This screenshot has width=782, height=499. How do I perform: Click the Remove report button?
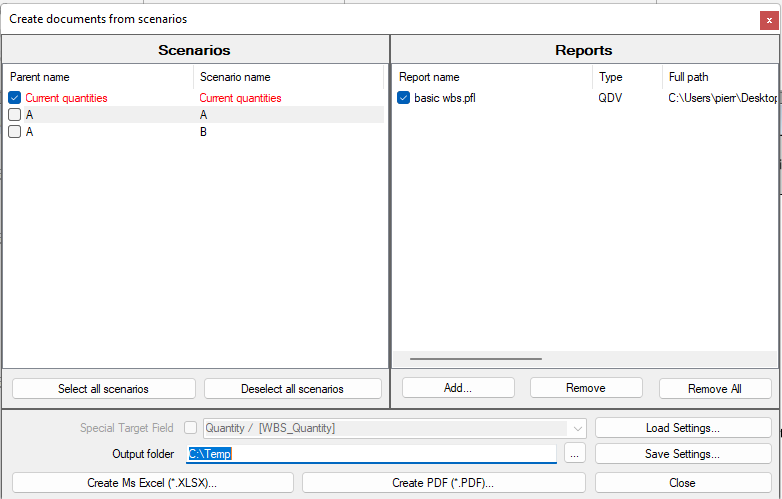585,388
